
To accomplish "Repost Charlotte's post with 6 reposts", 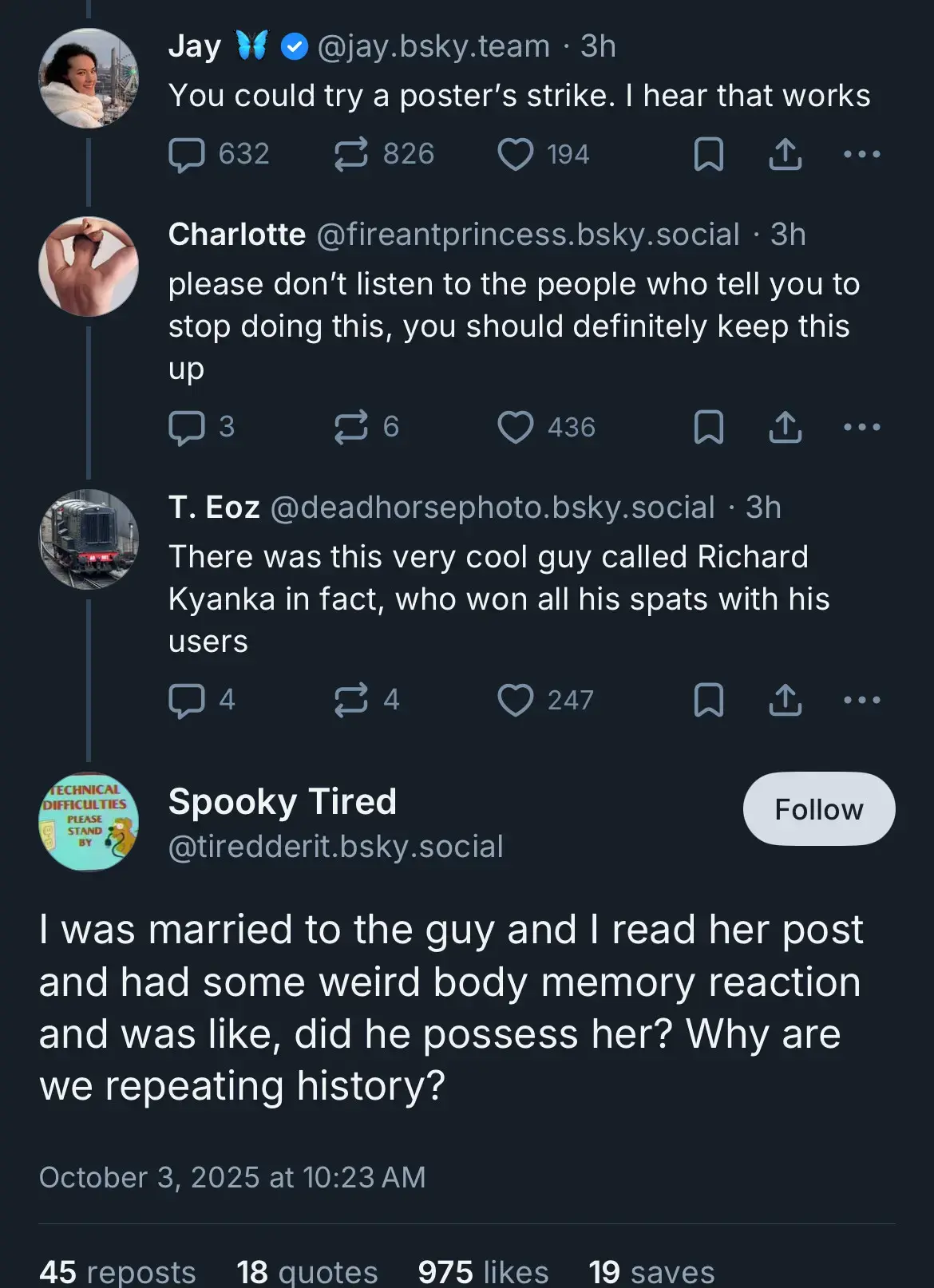I will coord(351,428).
